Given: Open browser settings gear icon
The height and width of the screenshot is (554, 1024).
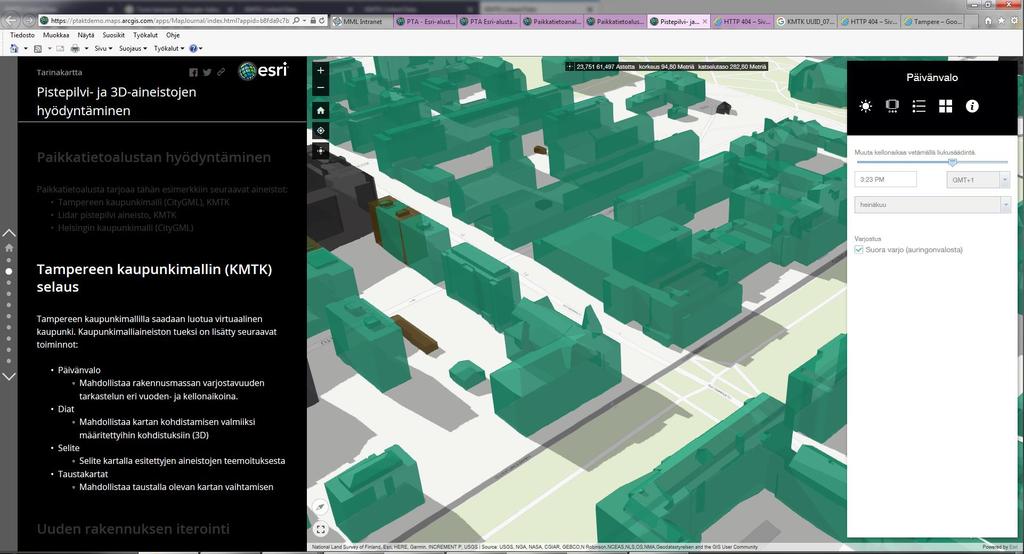Looking at the screenshot, I should click(1015, 21).
